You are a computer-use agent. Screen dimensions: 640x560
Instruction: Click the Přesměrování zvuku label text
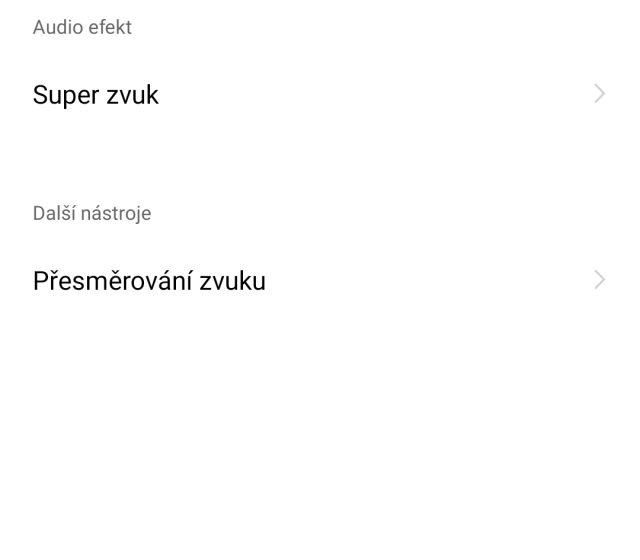[149, 281]
